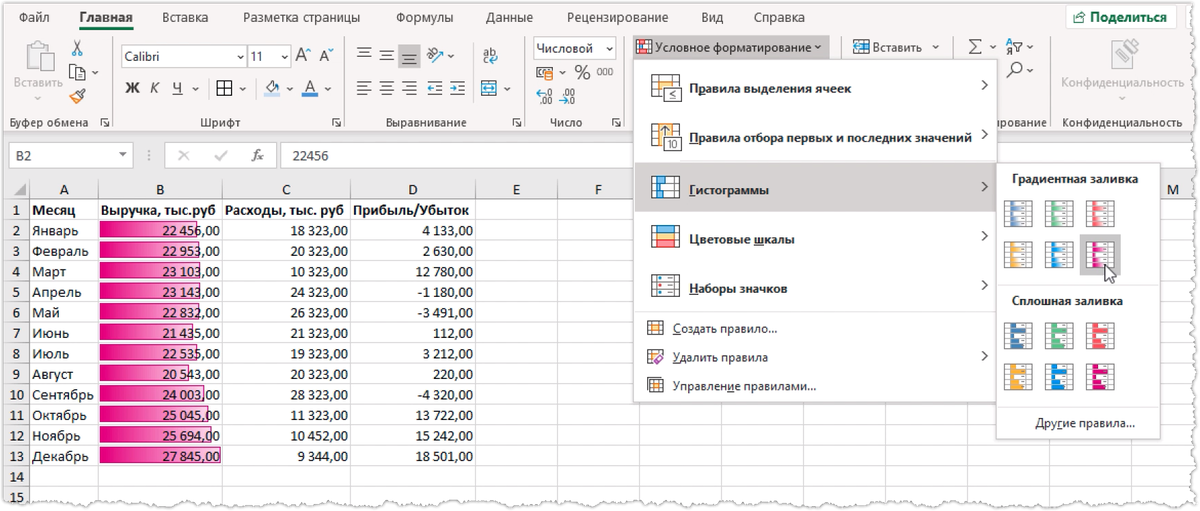Open font name Calibri dropdown
Screen dimensions: 1200x511
pos(240,57)
